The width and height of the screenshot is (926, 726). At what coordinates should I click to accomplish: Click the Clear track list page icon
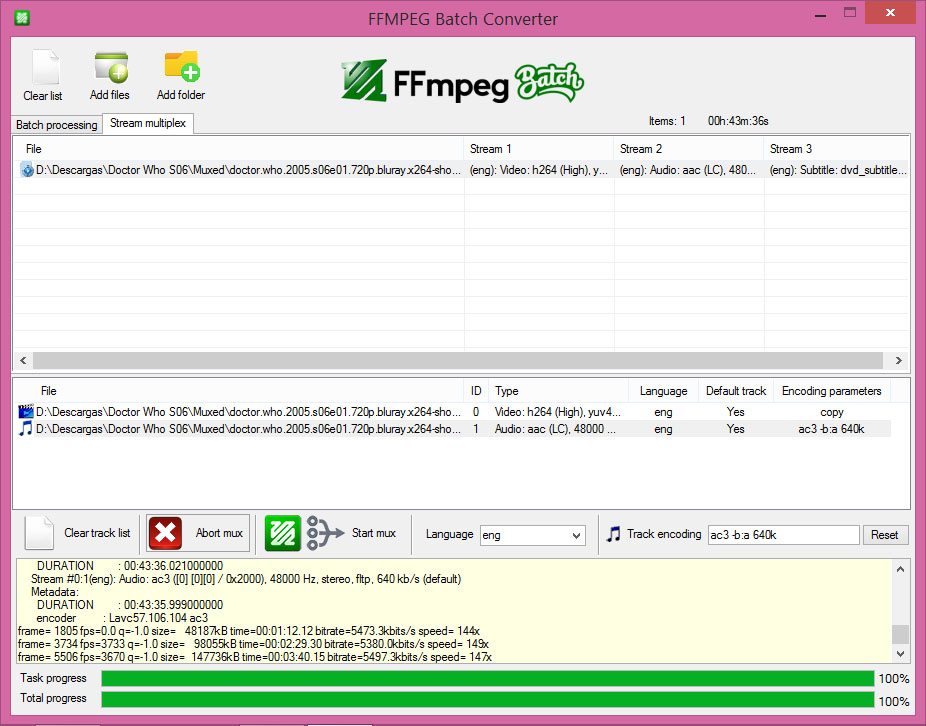click(39, 533)
